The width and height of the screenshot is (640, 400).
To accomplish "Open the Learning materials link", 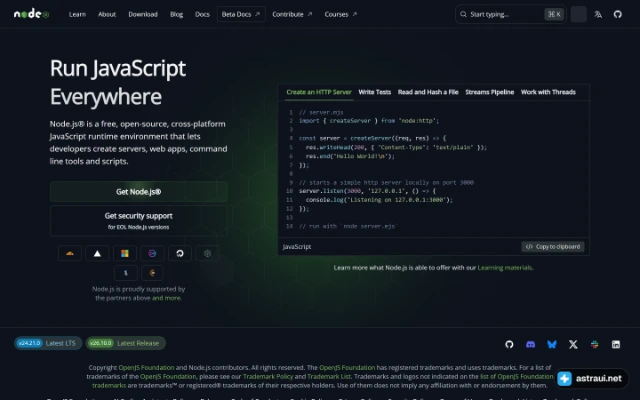I will [505, 268].
